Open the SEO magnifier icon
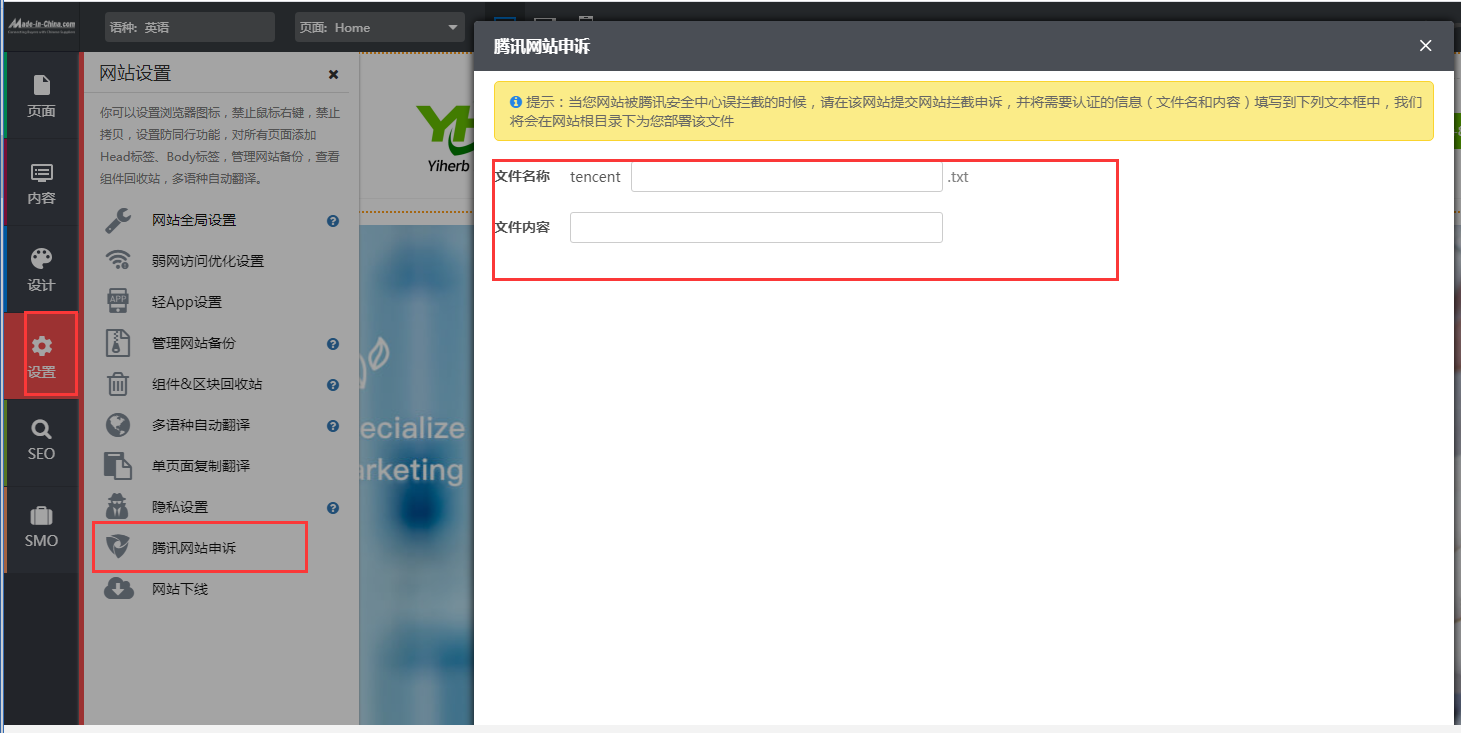This screenshot has width=1461, height=733. pyautogui.click(x=41, y=429)
